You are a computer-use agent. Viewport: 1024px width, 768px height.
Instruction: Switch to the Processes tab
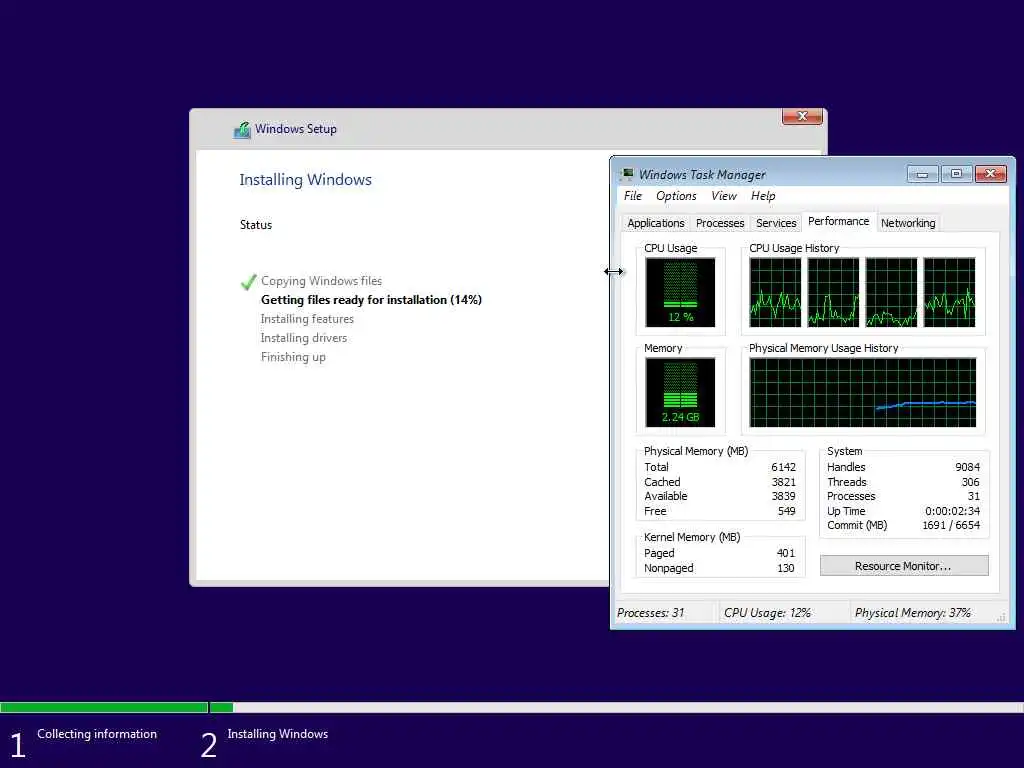pos(720,223)
